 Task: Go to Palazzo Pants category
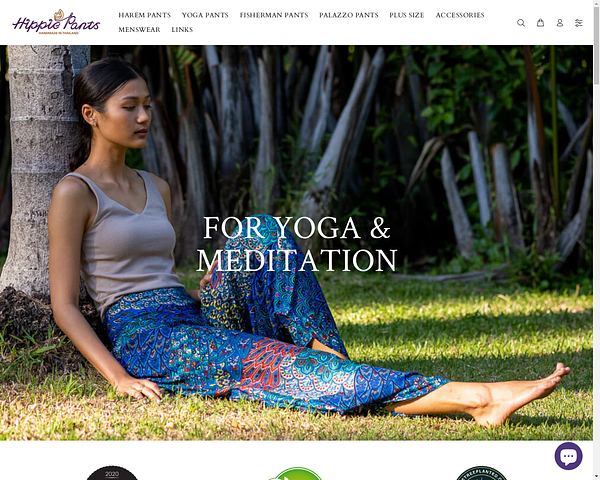(x=349, y=15)
